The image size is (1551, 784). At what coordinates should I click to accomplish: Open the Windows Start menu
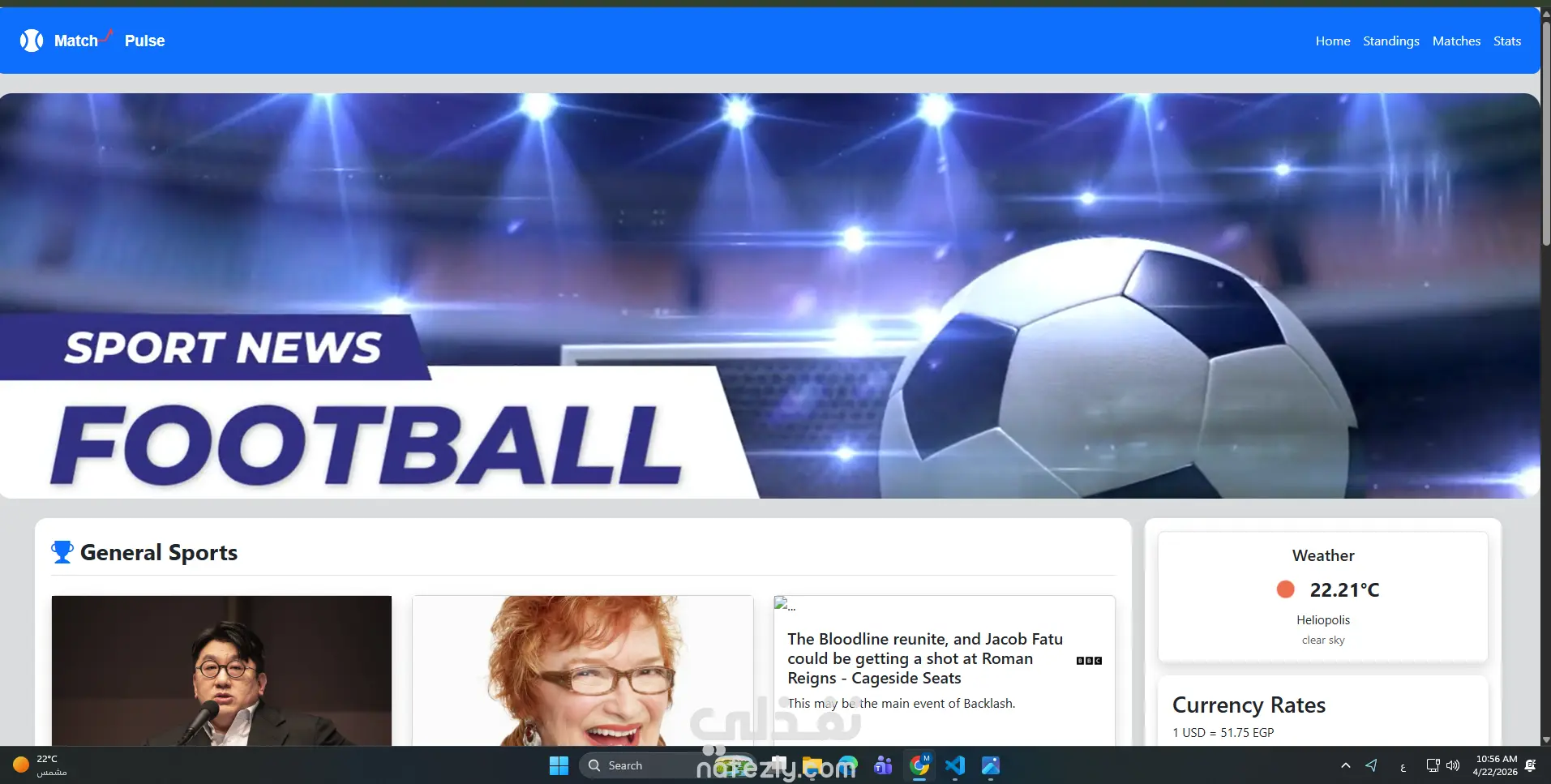click(559, 765)
